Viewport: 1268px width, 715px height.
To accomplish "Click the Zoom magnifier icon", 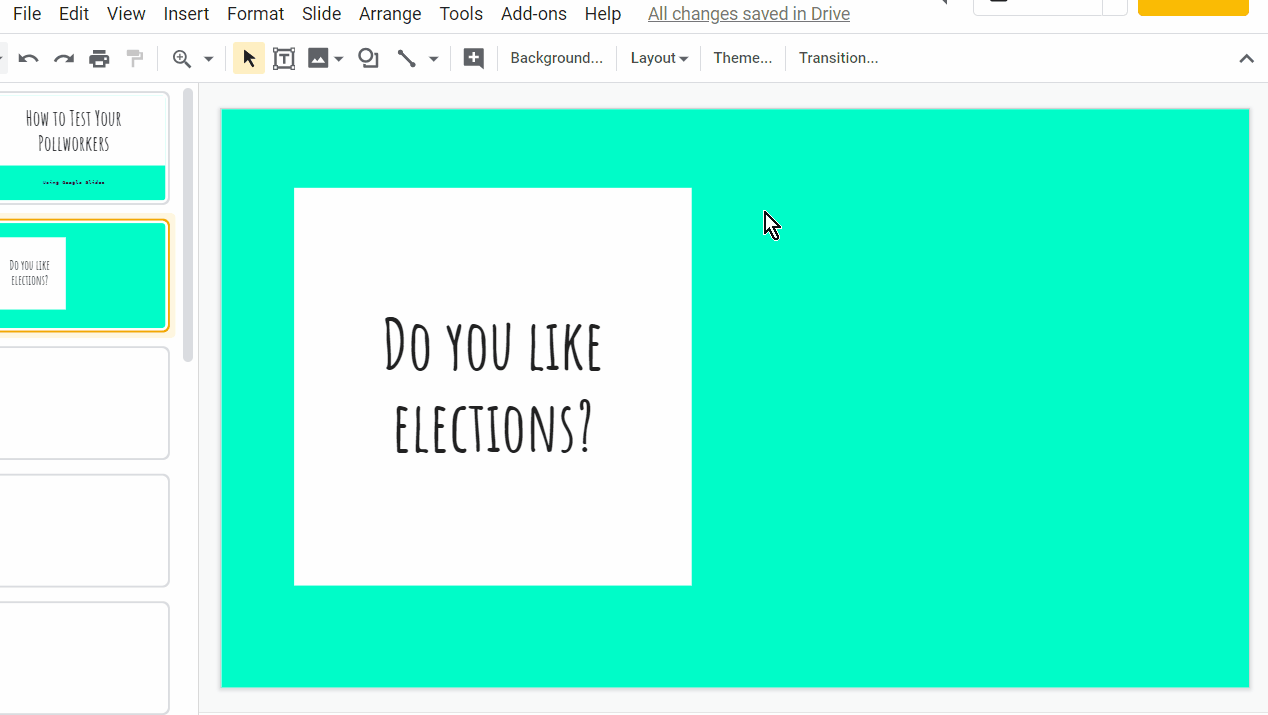I will click(x=182, y=59).
